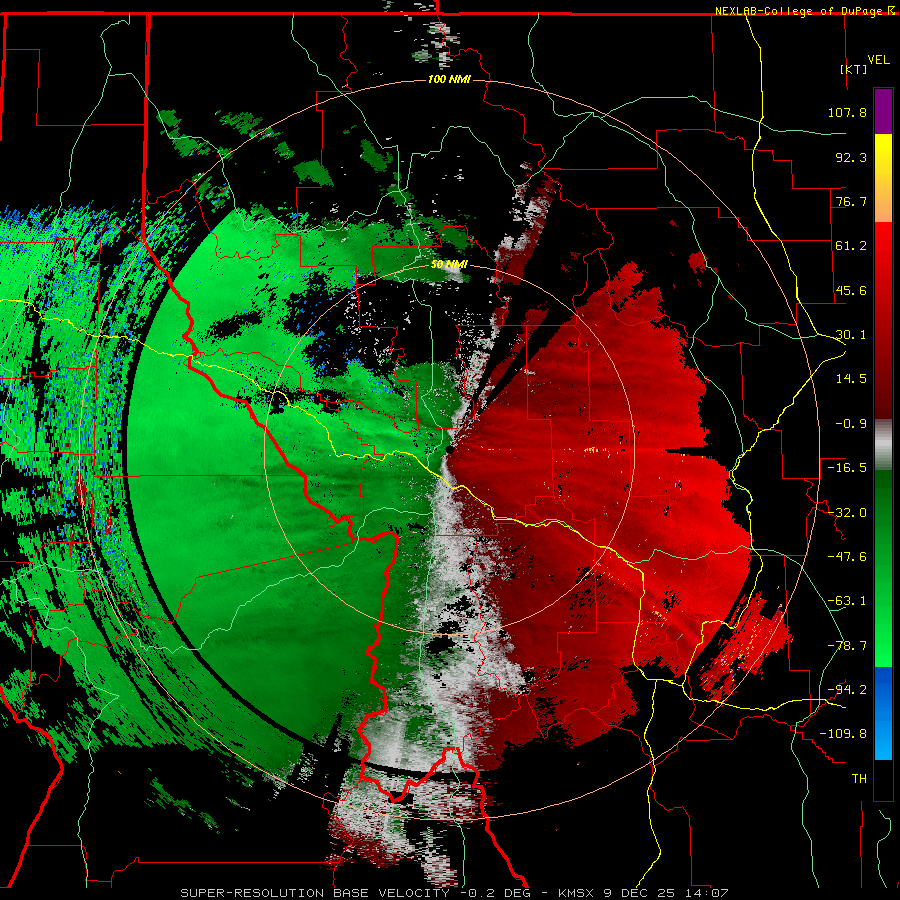
Task: Select the -32.0 scale value
Action: [847, 513]
